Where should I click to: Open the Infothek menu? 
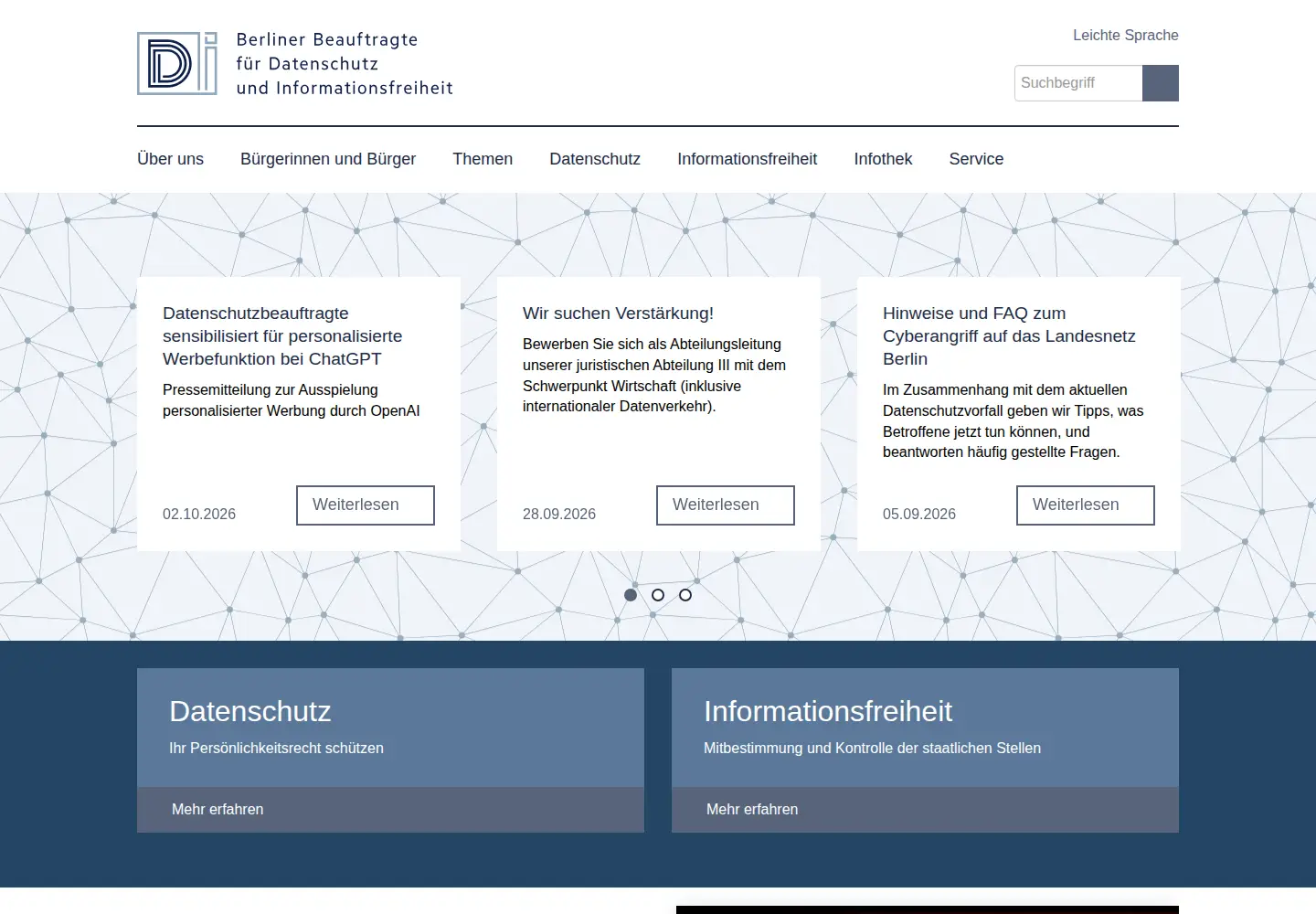pyautogui.click(x=883, y=159)
